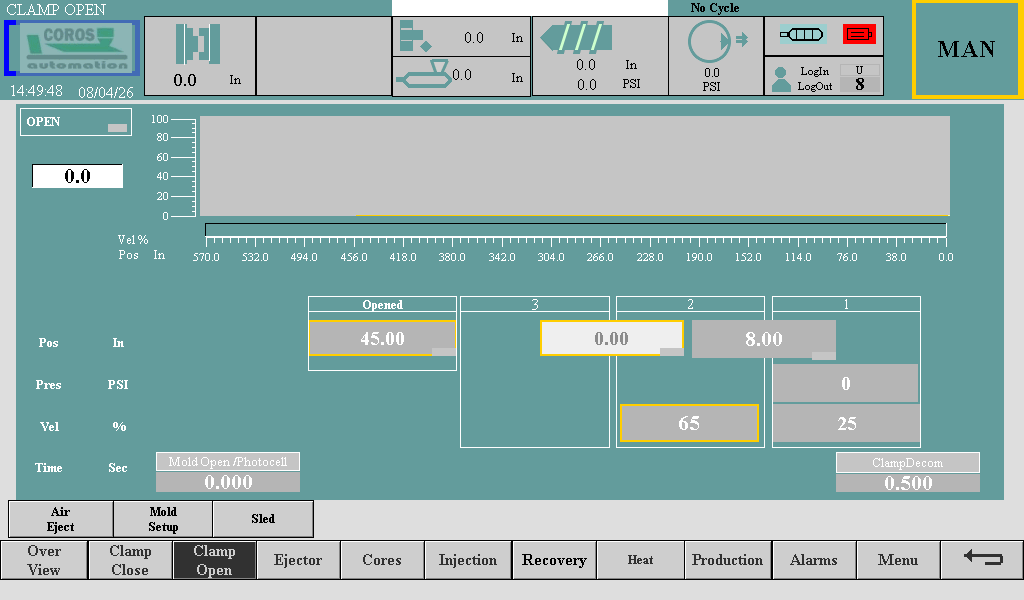The image size is (1024, 600).
Task: Edit the ClampDecom time field 0.500
Action: click(907, 483)
